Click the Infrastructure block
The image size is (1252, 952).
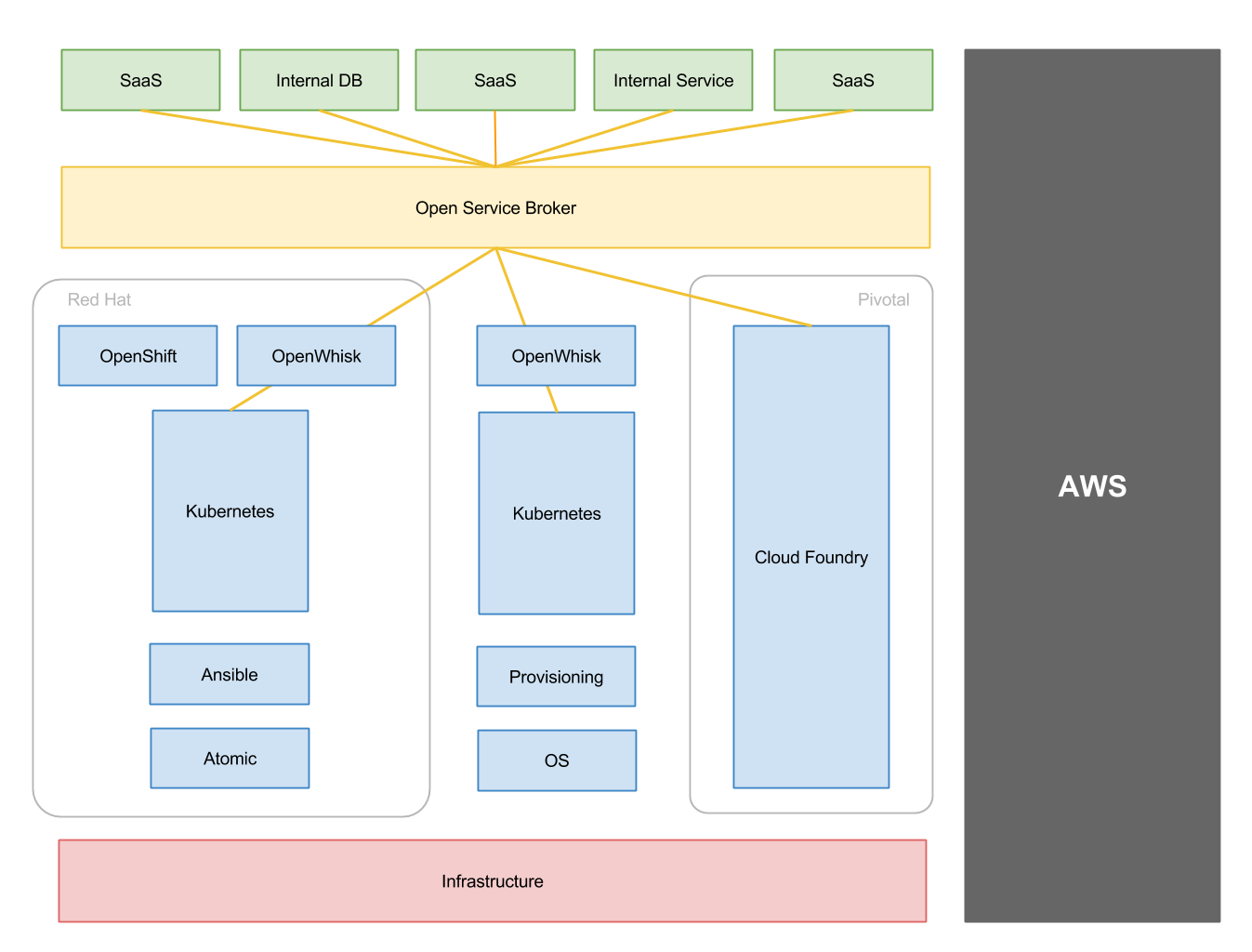(x=493, y=880)
